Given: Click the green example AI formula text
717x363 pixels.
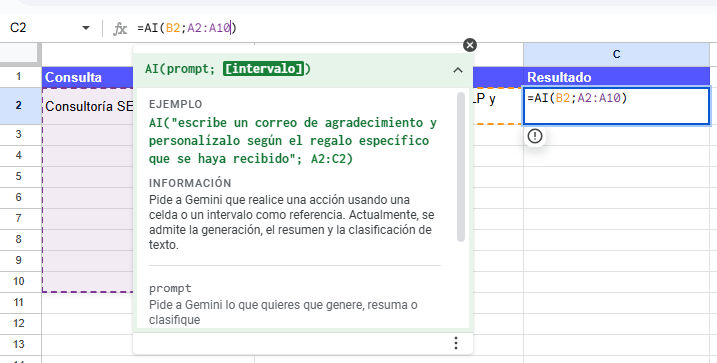Looking at the screenshot, I should click(x=293, y=141).
